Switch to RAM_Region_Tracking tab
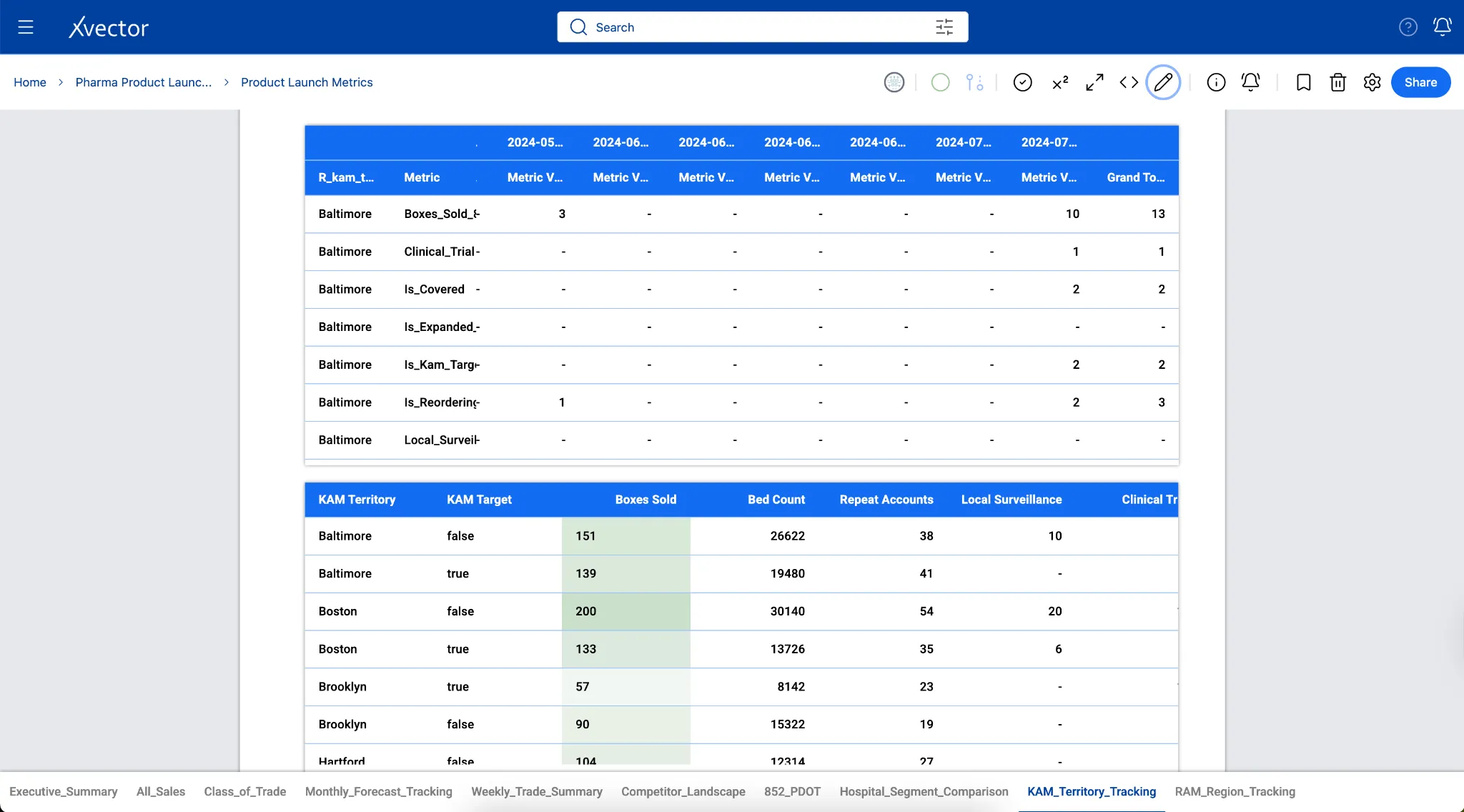Image resolution: width=1464 pixels, height=812 pixels. tap(1235, 791)
